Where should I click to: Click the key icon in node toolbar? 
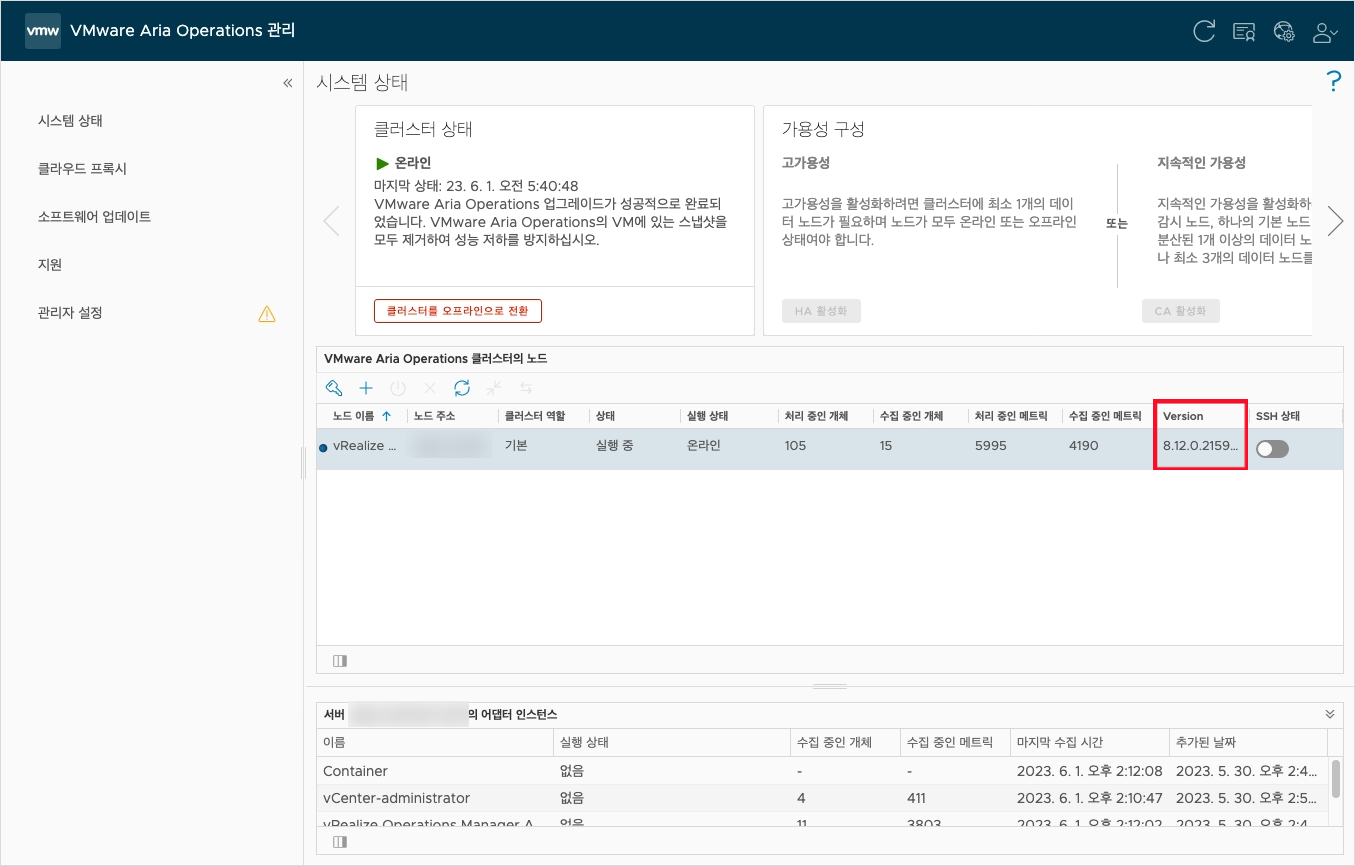(x=335, y=388)
